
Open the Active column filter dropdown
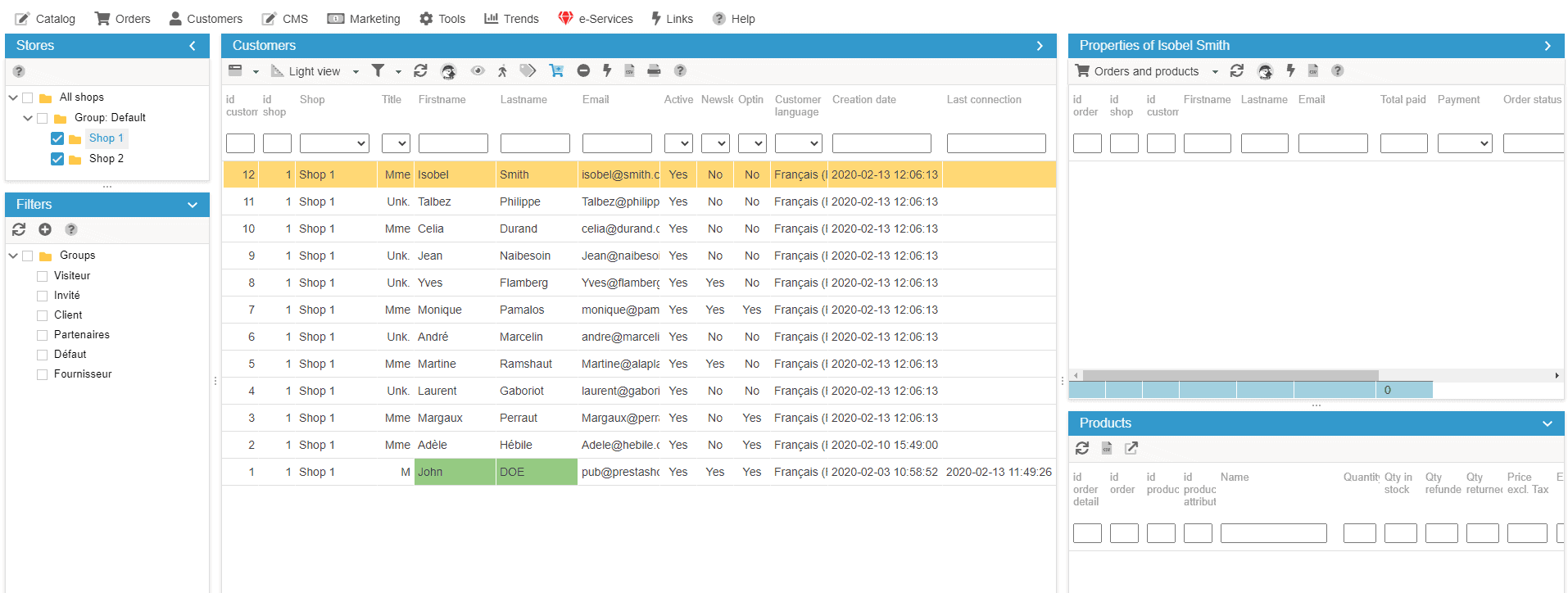pyautogui.click(x=678, y=144)
